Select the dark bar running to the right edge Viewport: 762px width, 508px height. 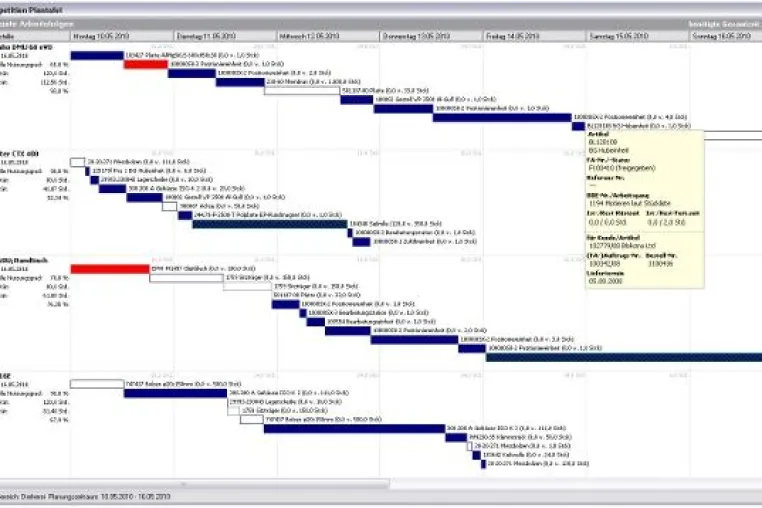pos(624,357)
